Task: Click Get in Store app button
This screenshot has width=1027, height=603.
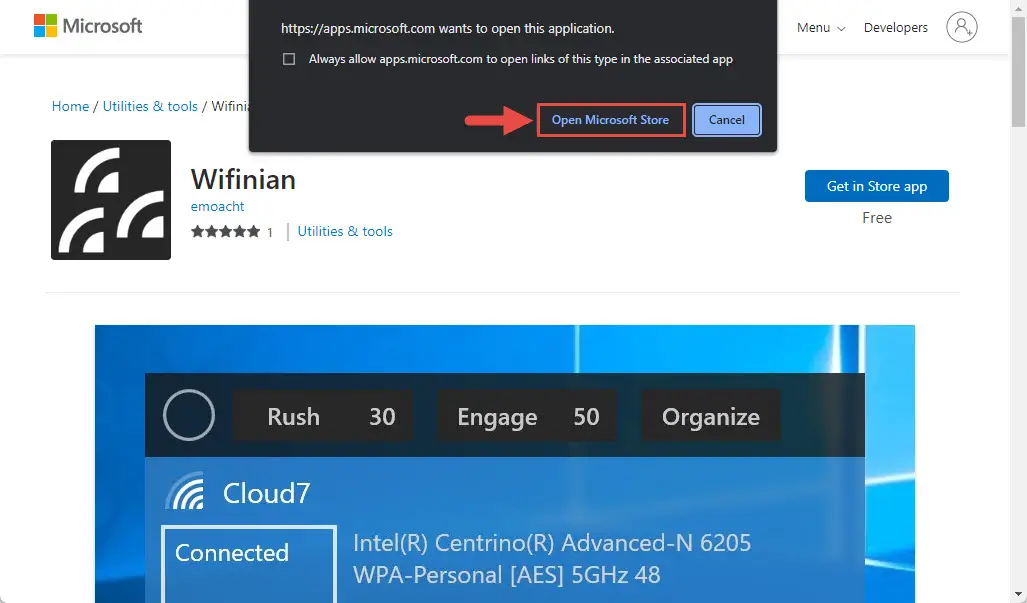Action: pyautogui.click(x=876, y=186)
